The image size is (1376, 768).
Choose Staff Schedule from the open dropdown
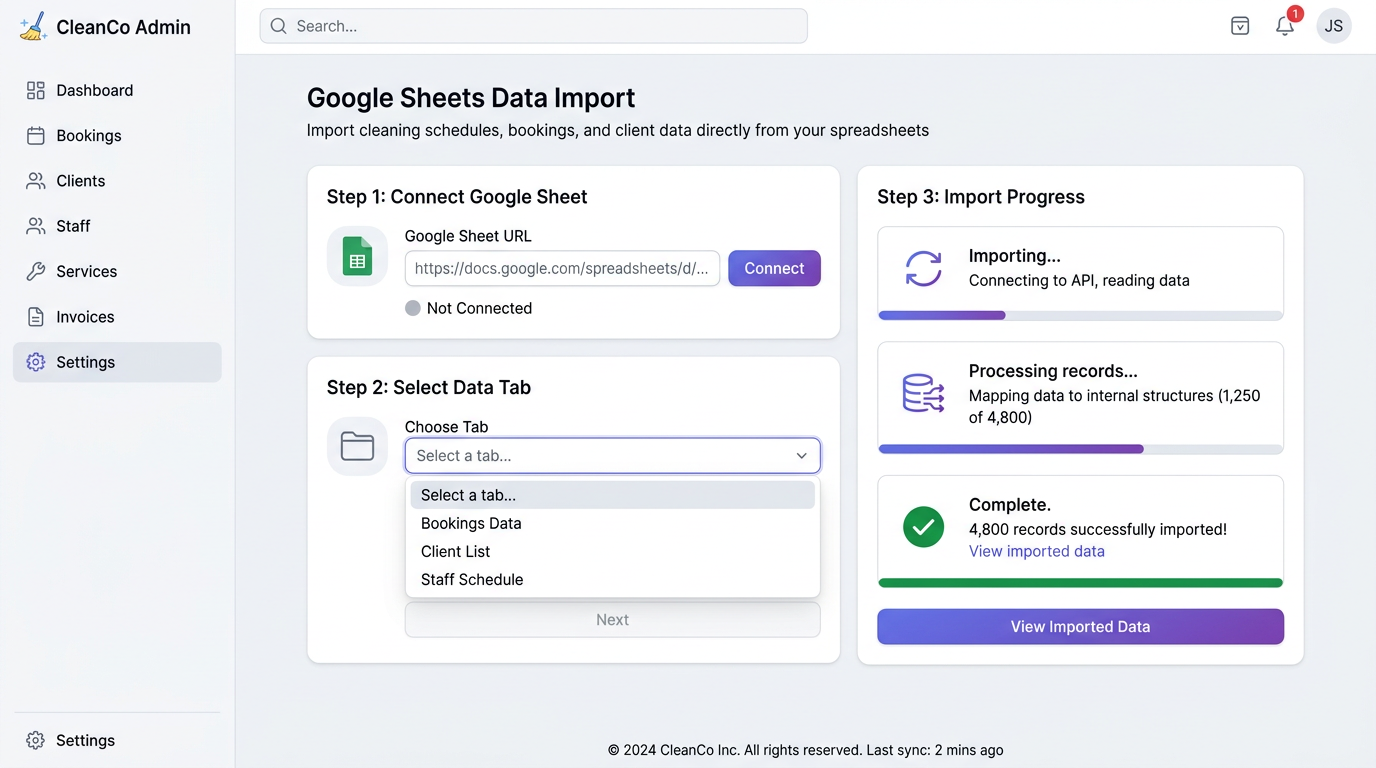coord(471,579)
